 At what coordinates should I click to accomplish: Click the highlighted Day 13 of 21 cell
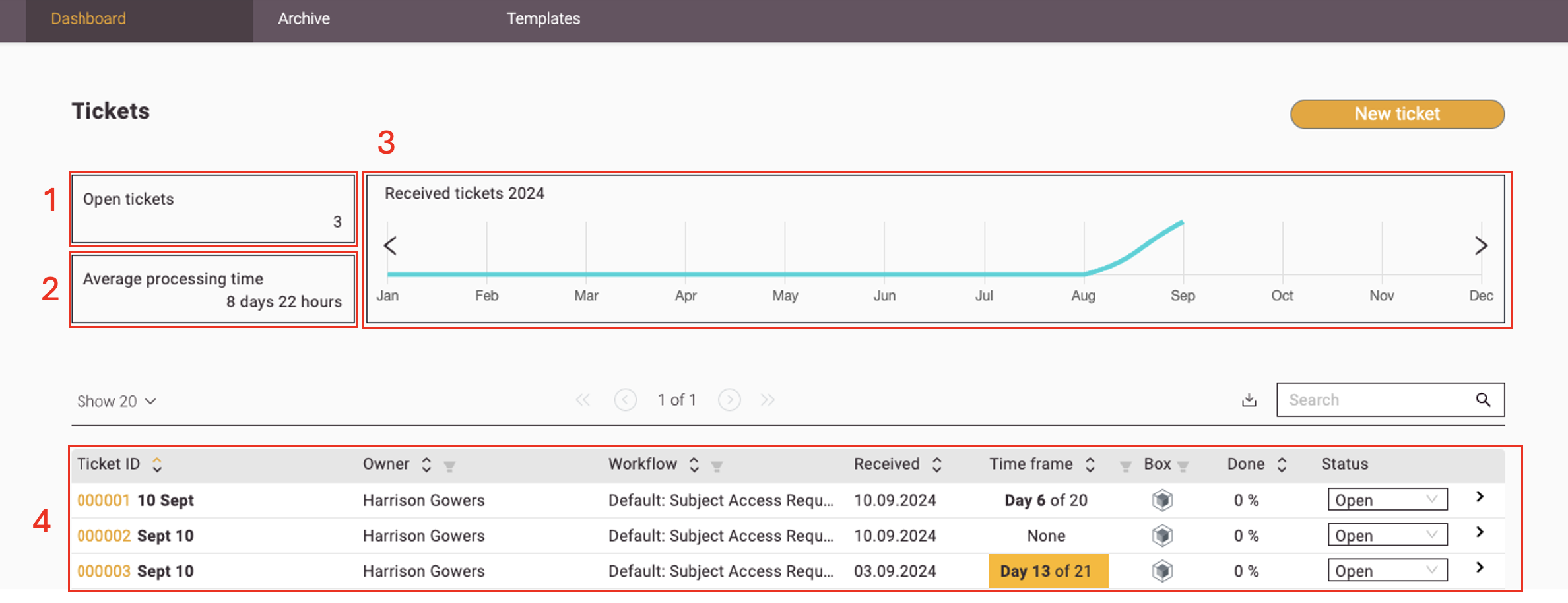click(x=1048, y=571)
